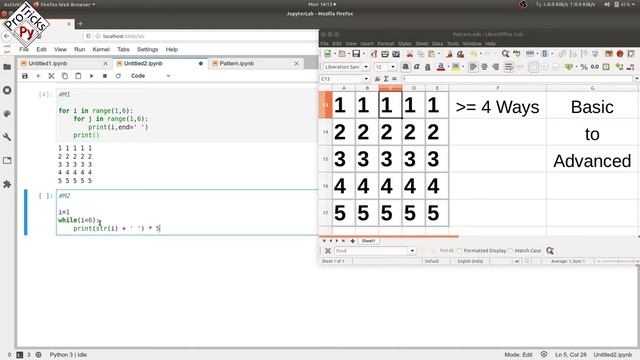This screenshot has height=360, width=640.
Task: Export spreadsheet as PDF icon
Action: 373,54
